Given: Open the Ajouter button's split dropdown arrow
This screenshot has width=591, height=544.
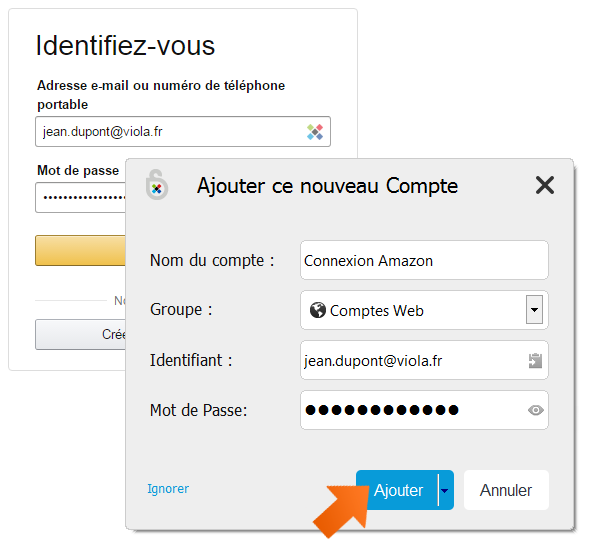Looking at the screenshot, I should [x=445, y=490].
